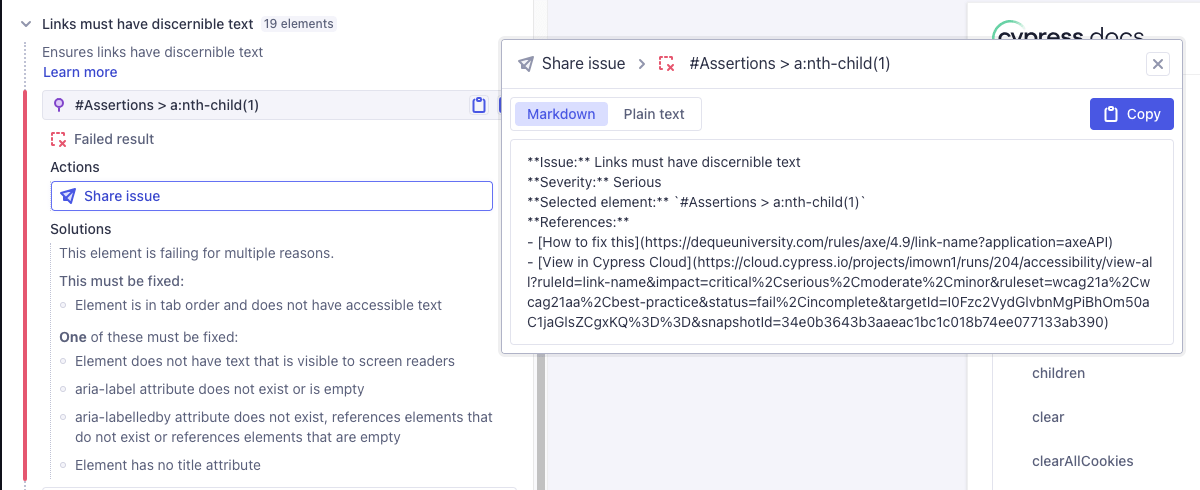Viewport: 1200px width, 490px height.
Task: Switch to Markdown format
Action: pos(561,114)
